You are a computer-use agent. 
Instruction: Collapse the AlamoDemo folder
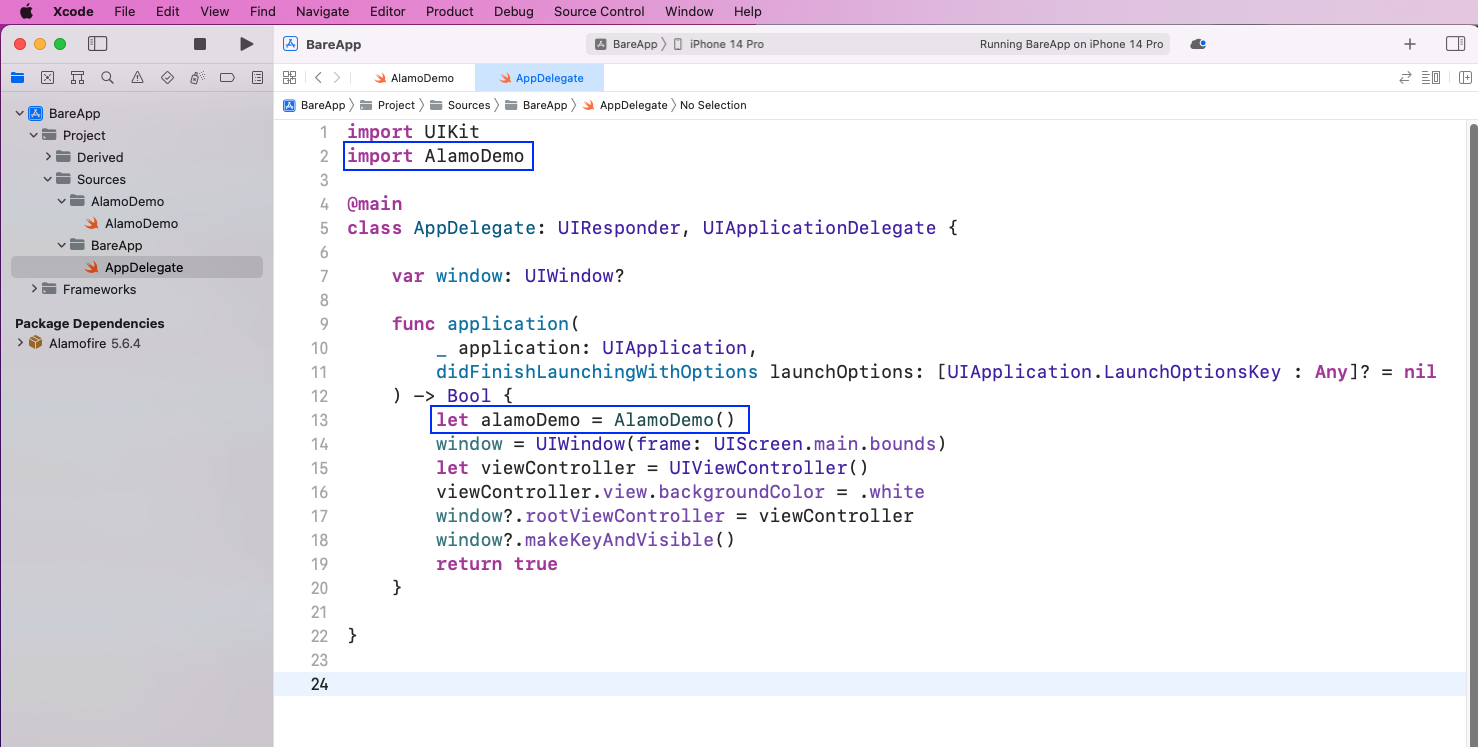[x=62, y=201]
